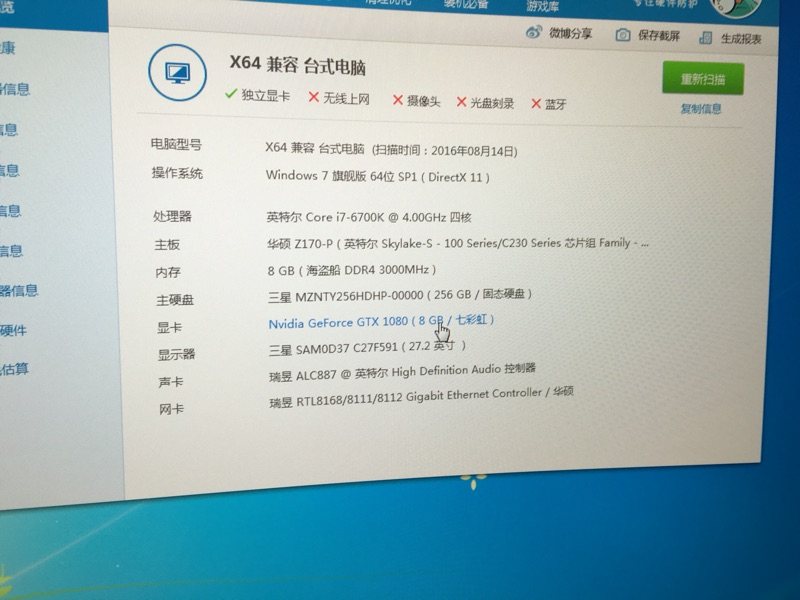Click the 独立显卡 feature label
The height and width of the screenshot is (600, 800).
[266, 95]
